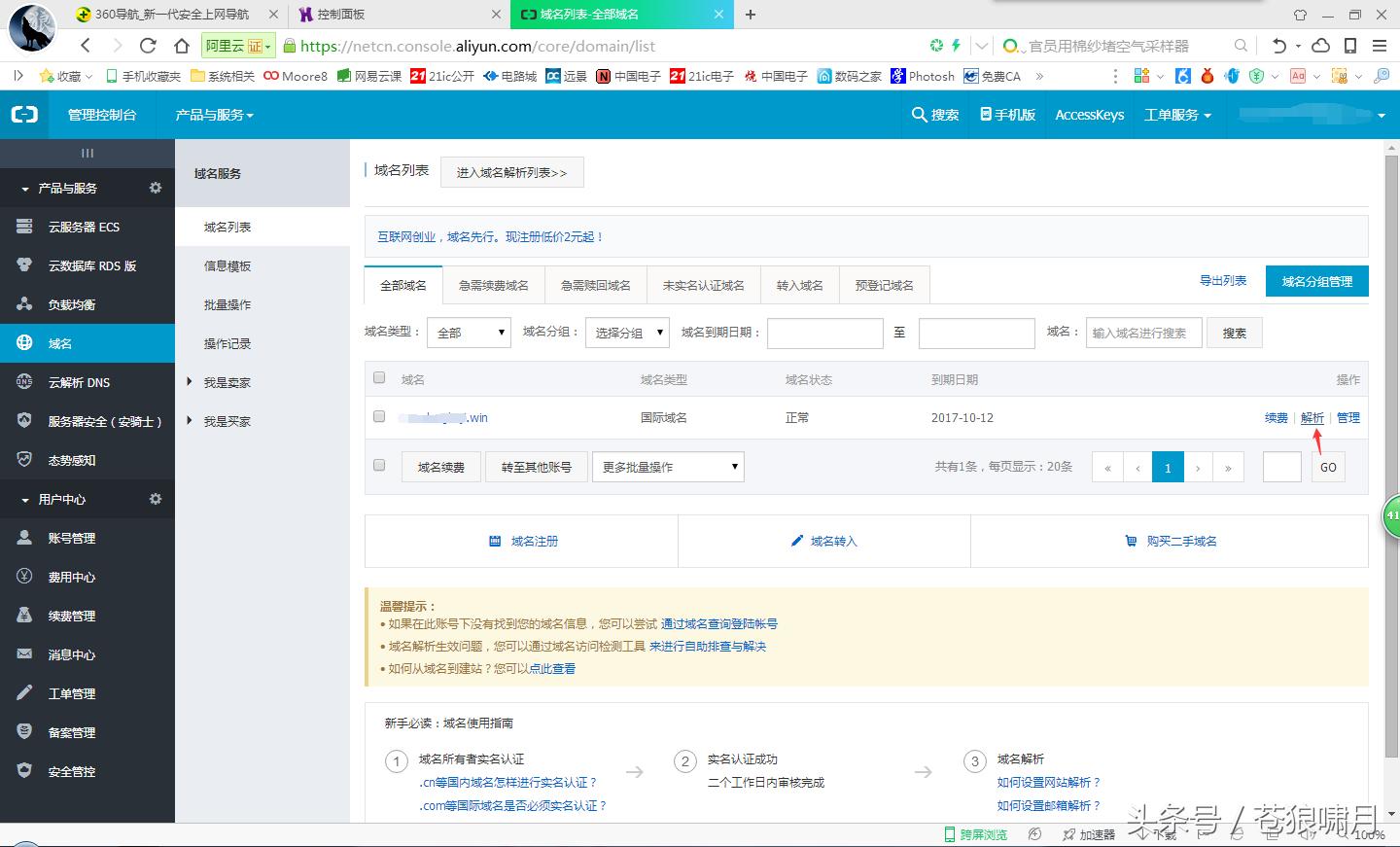Click the 解析 link for the domain
Image resolution: width=1400 pixels, height=847 pixels.
[1312, 417]
